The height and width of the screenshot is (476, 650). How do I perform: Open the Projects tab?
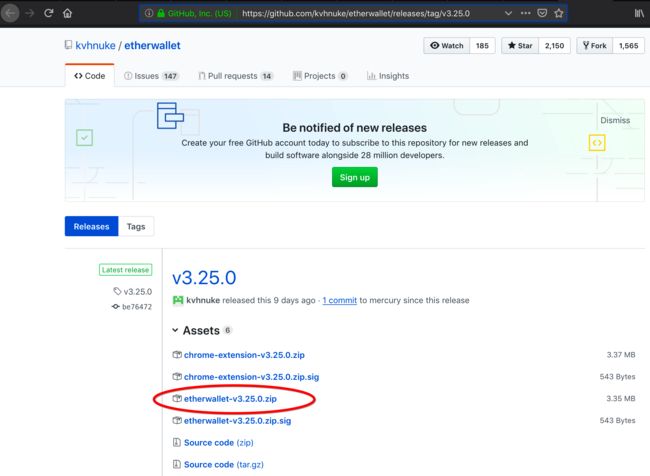[x=320, y=76]
